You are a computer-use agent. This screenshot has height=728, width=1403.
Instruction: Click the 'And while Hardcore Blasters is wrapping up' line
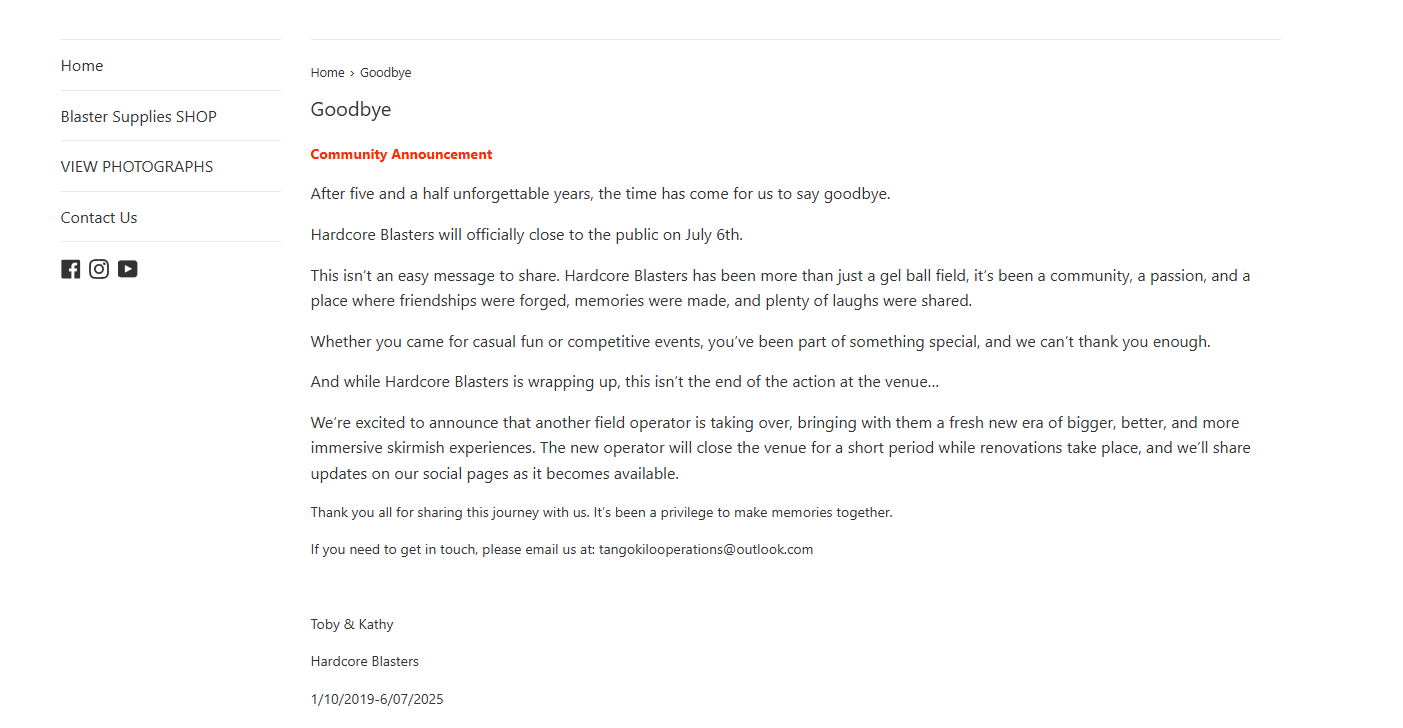click(625, 382)
